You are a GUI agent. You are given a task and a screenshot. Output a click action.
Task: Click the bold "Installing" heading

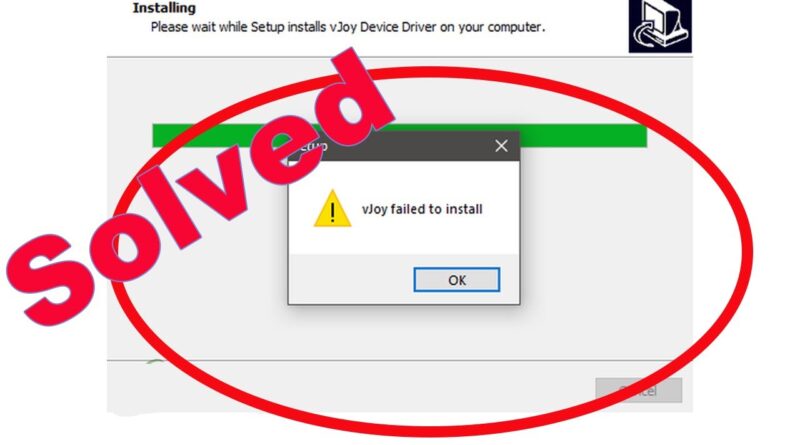(x=164, y=8)
